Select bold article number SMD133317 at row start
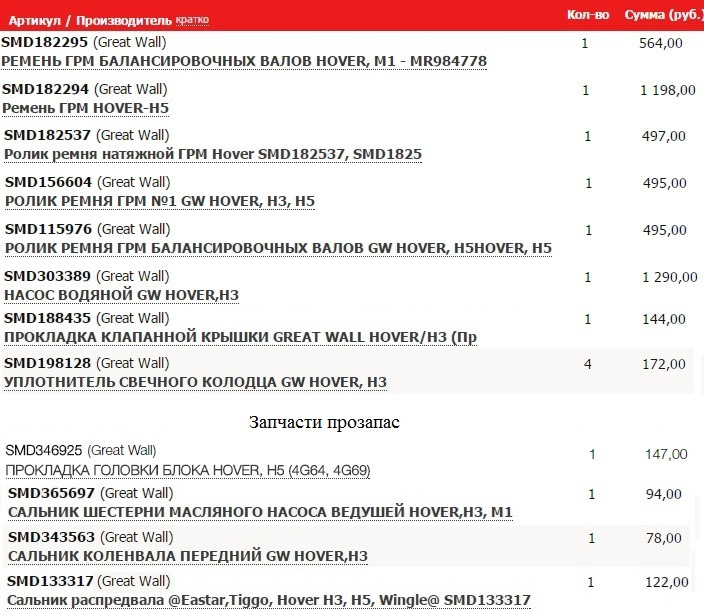The width and height of the screenshot is (704, 615). pos(50,581)
